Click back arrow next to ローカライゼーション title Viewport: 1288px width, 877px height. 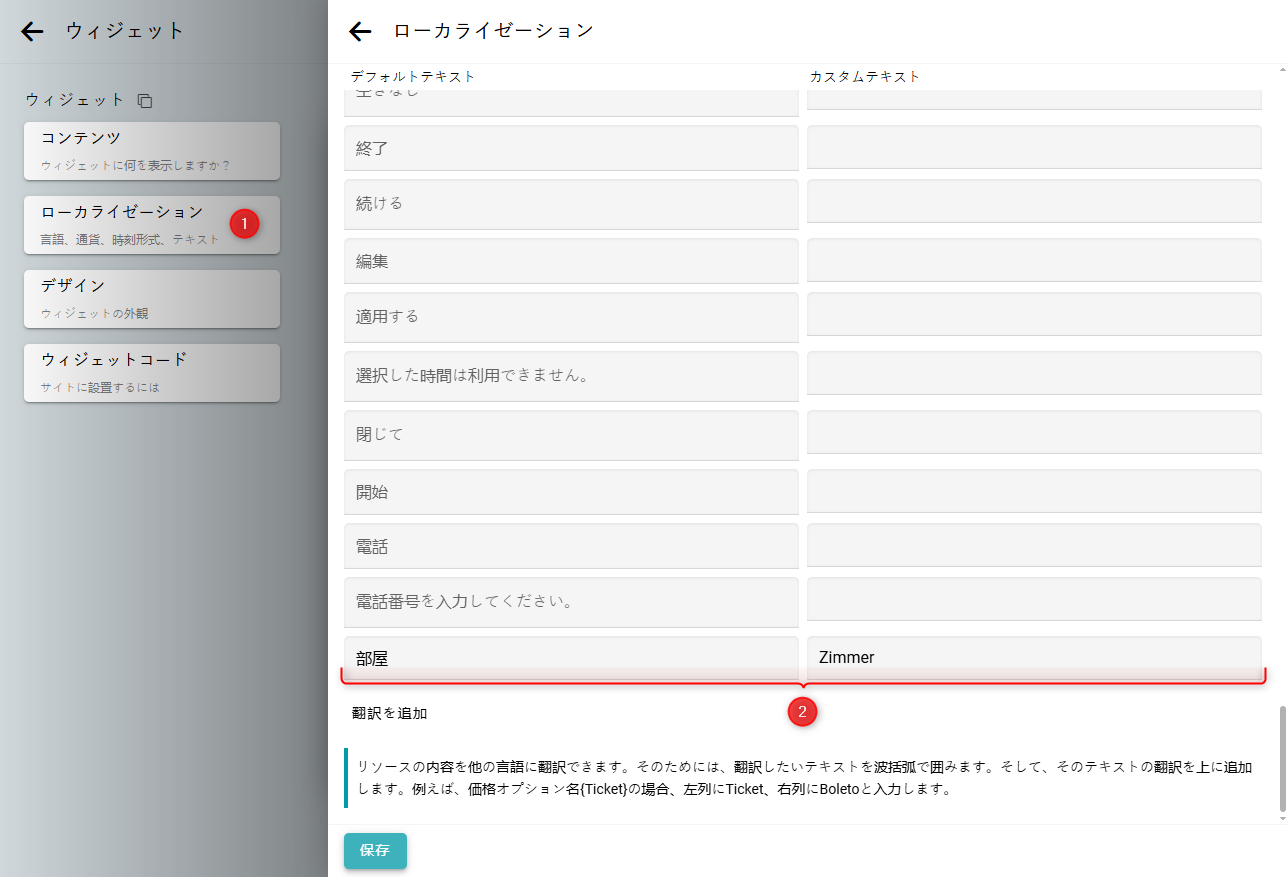pyautogui.click(x=360, y=32)
